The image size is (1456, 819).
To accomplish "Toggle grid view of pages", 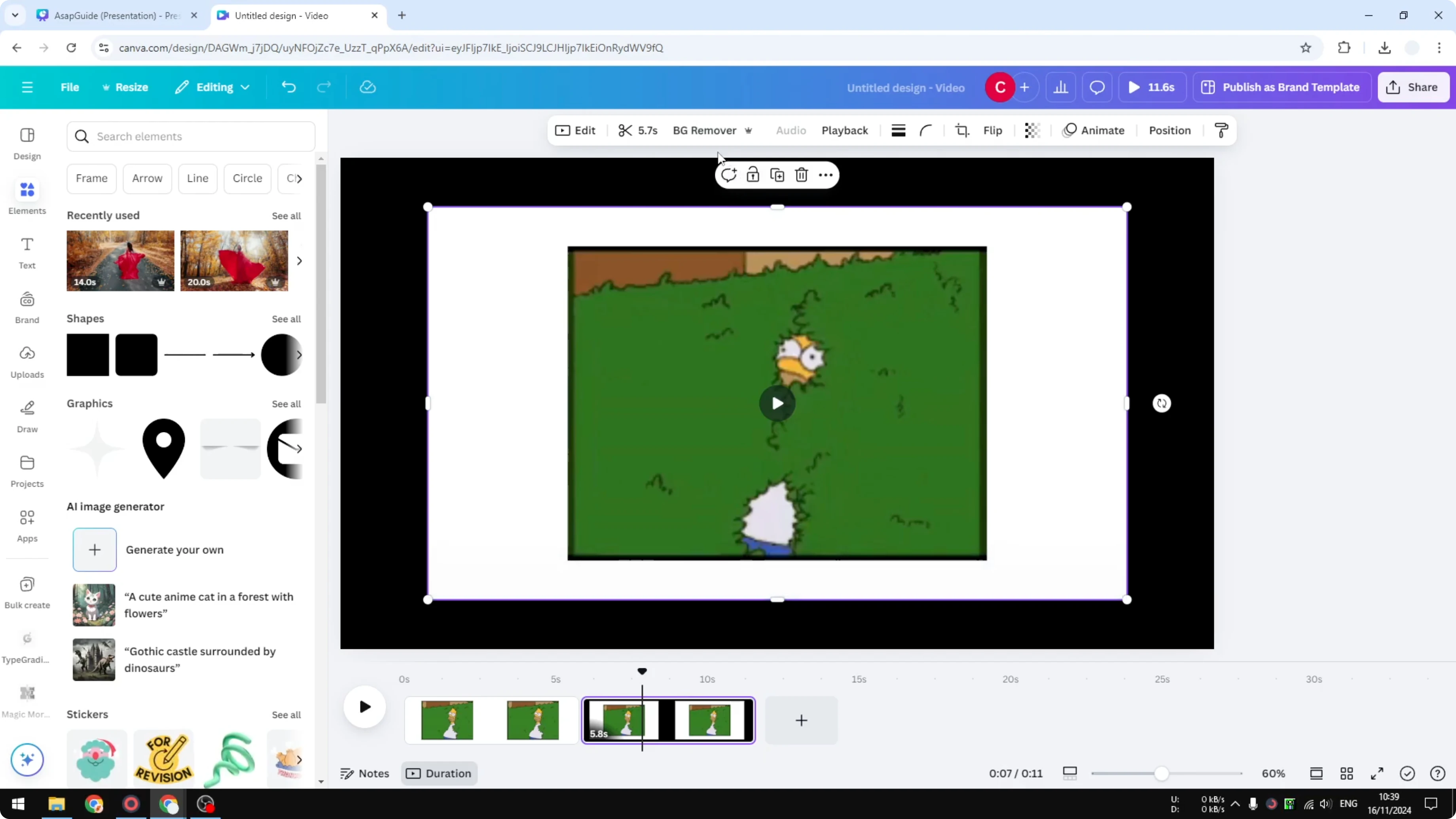I will (1346, 773).
